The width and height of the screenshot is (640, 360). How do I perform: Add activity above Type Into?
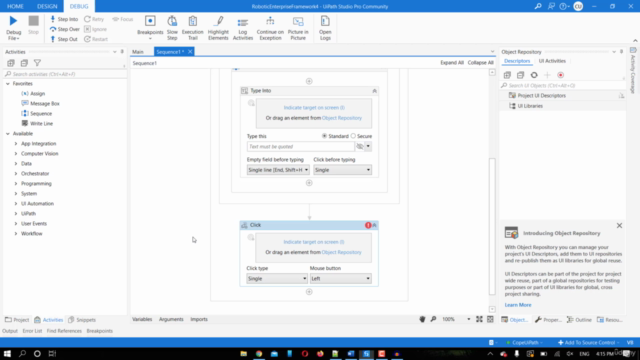pos(309,81)
